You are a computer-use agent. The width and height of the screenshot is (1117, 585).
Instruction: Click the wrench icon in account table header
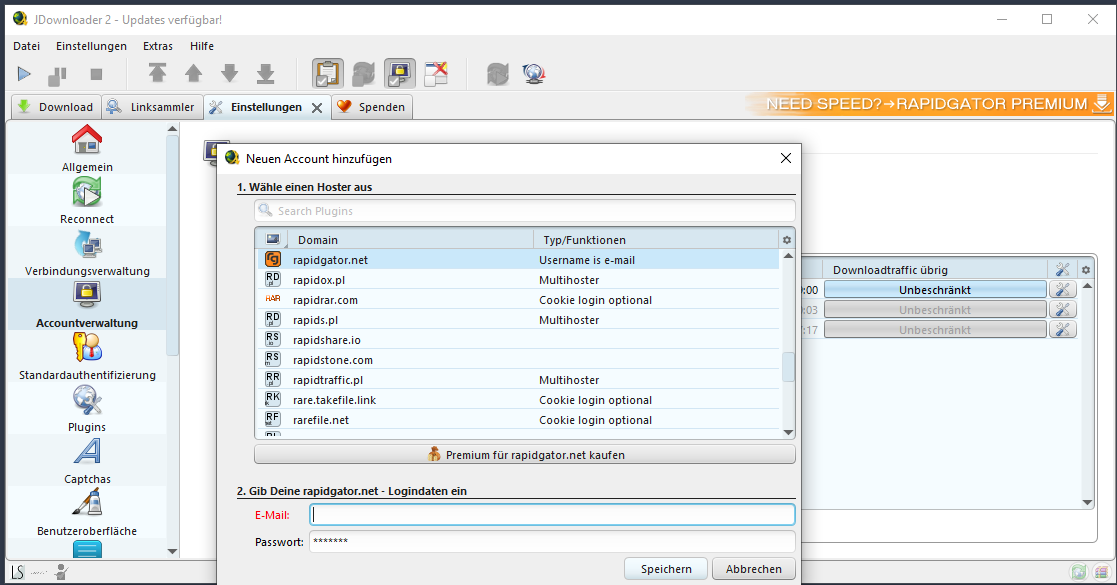[1062, 269]
